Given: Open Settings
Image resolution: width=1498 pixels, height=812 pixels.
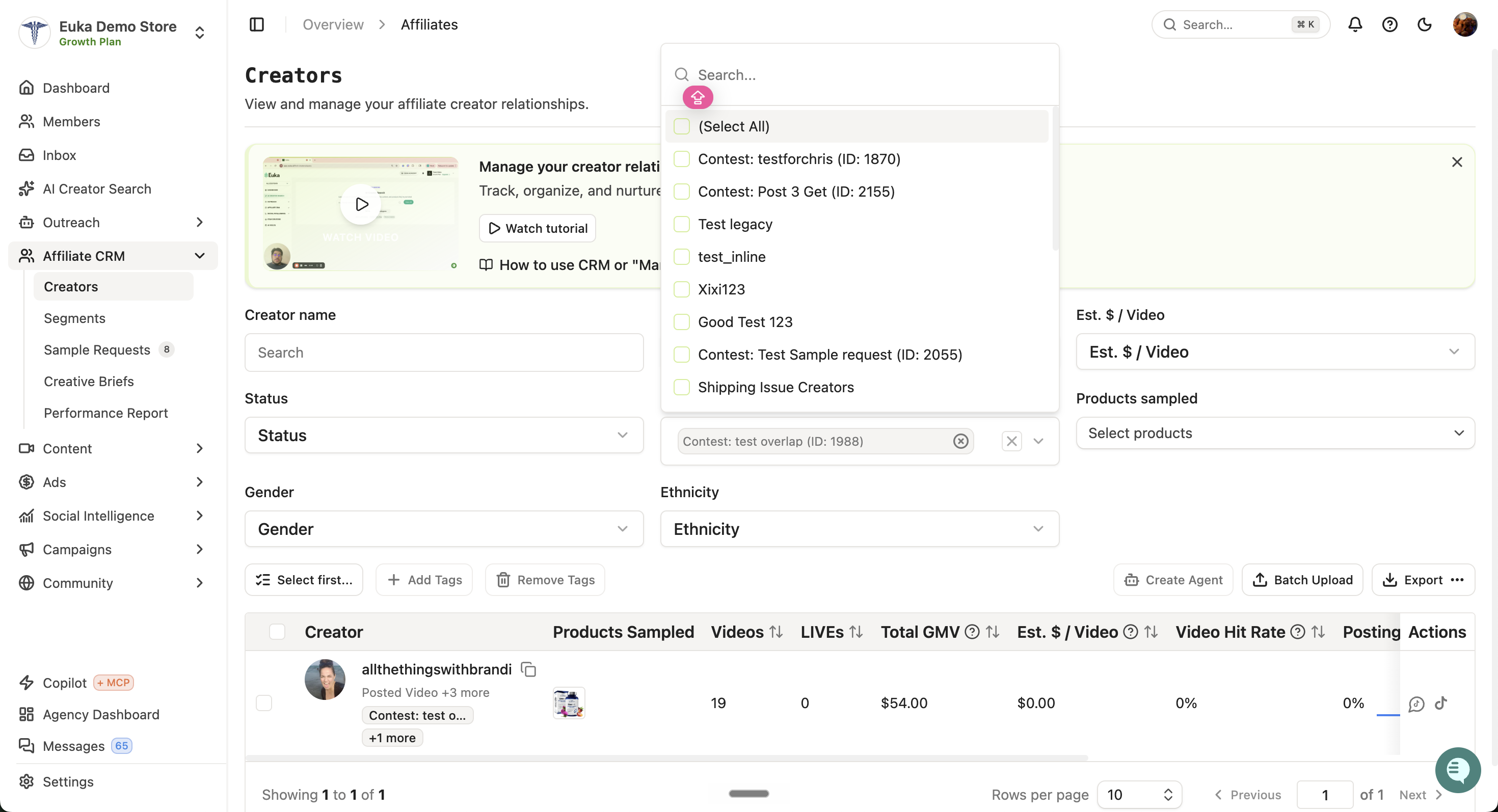Looking at the screenshot, I should [67, 781].
